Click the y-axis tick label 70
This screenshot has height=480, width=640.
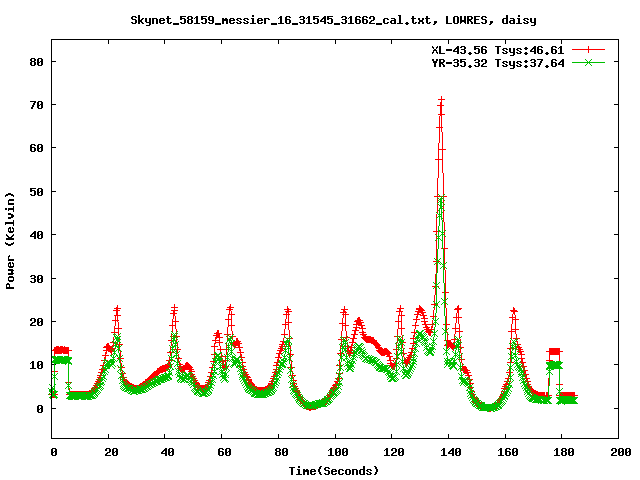[37, 105]
